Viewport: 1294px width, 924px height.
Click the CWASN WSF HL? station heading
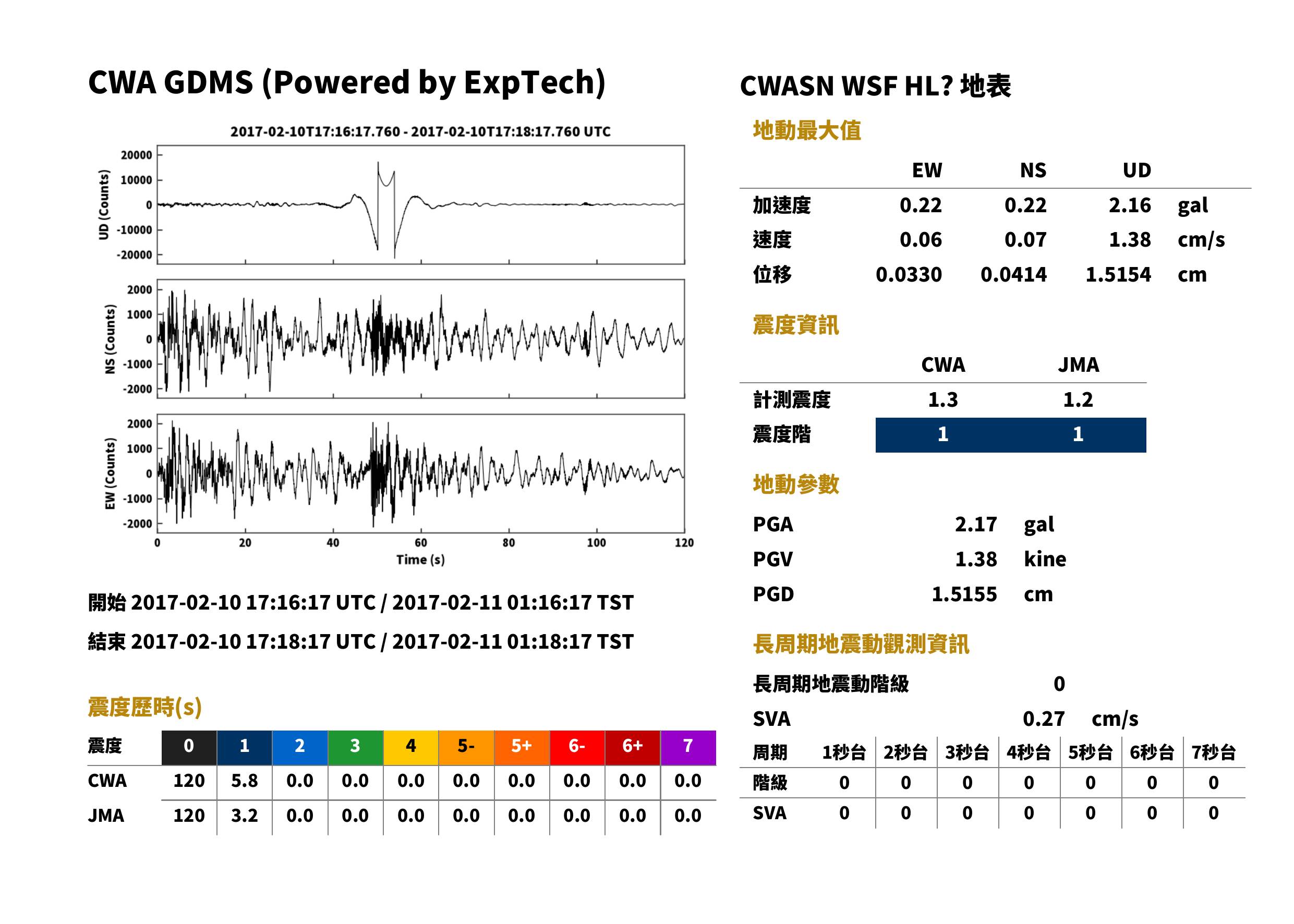(875, 87)
